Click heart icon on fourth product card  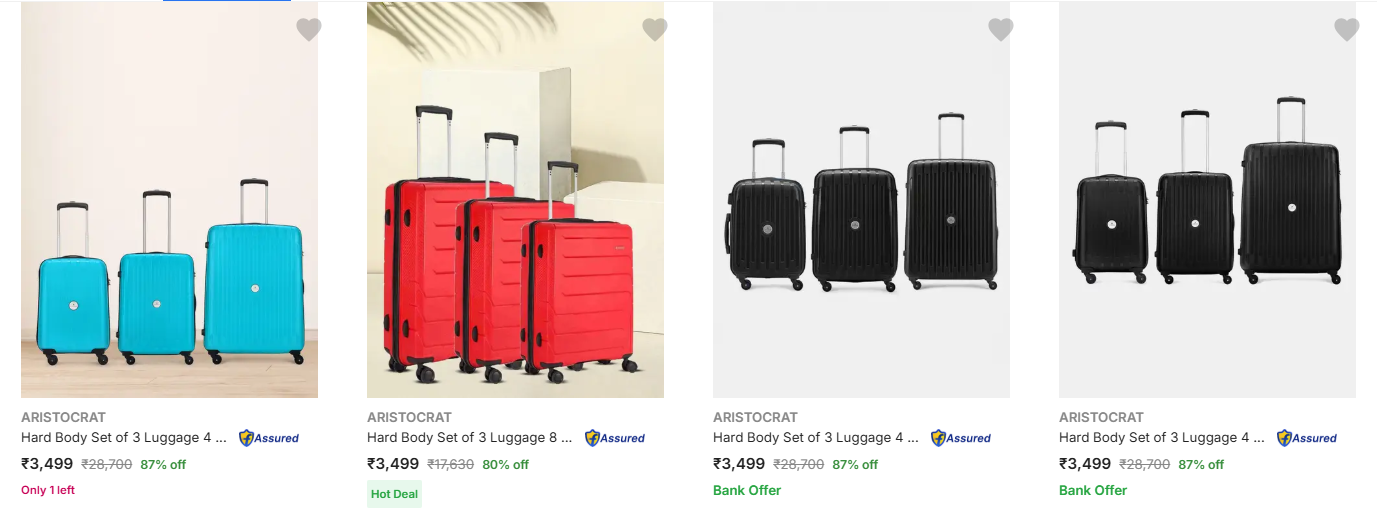pos(1347,30)
